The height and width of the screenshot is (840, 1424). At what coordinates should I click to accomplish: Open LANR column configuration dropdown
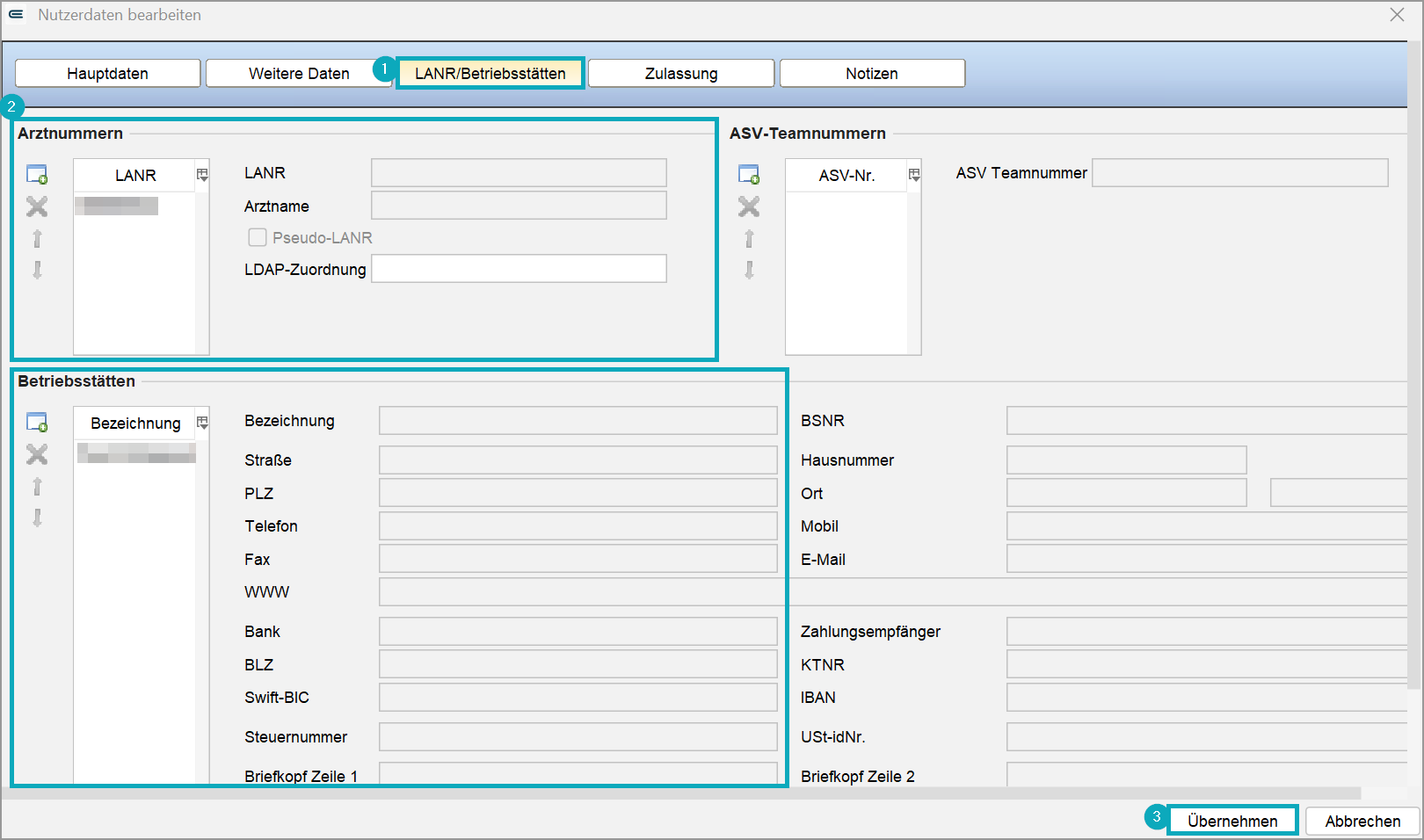[x=202, y=175]
